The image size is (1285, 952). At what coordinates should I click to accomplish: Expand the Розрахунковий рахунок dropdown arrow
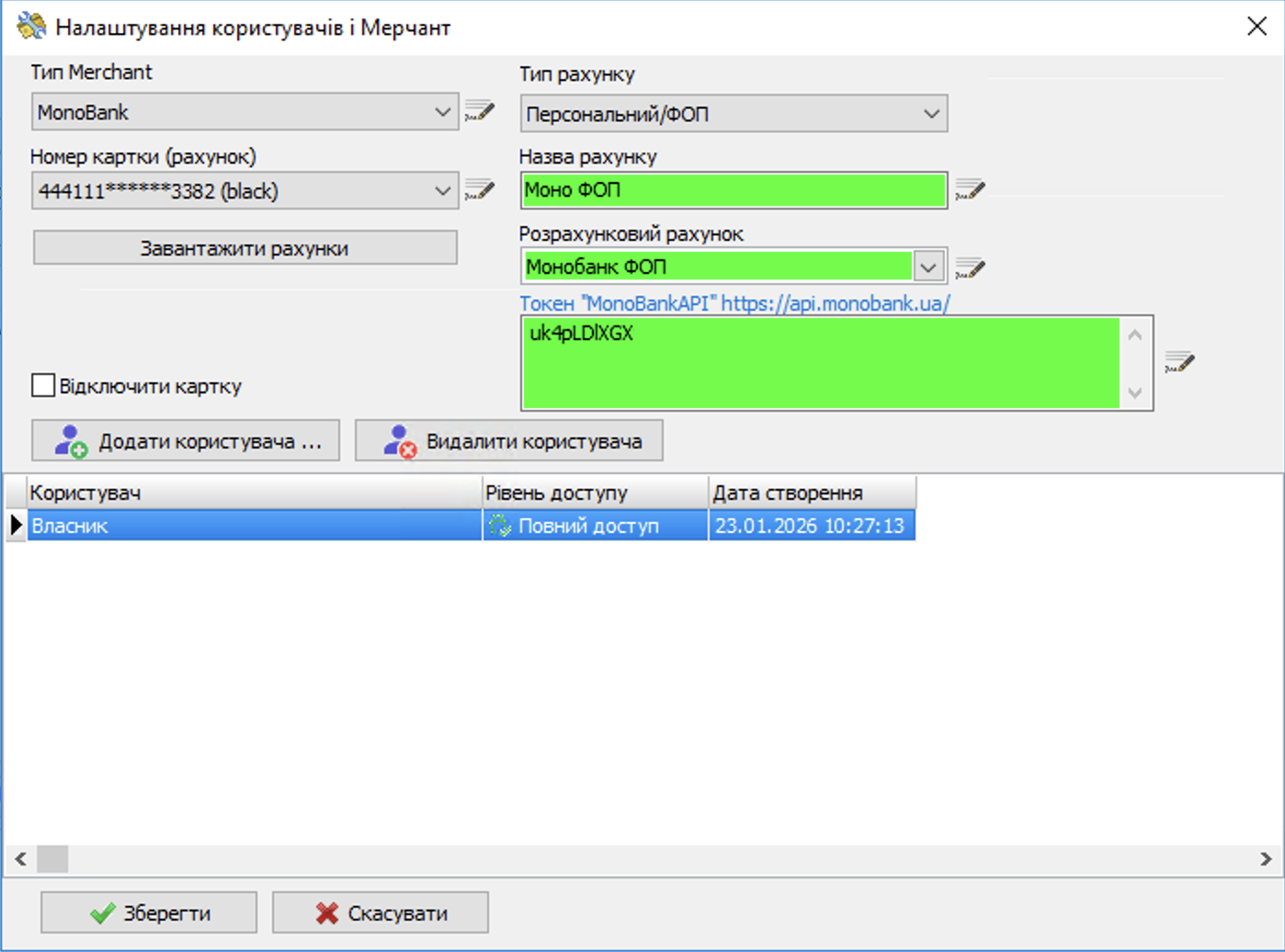click(928, 267)
